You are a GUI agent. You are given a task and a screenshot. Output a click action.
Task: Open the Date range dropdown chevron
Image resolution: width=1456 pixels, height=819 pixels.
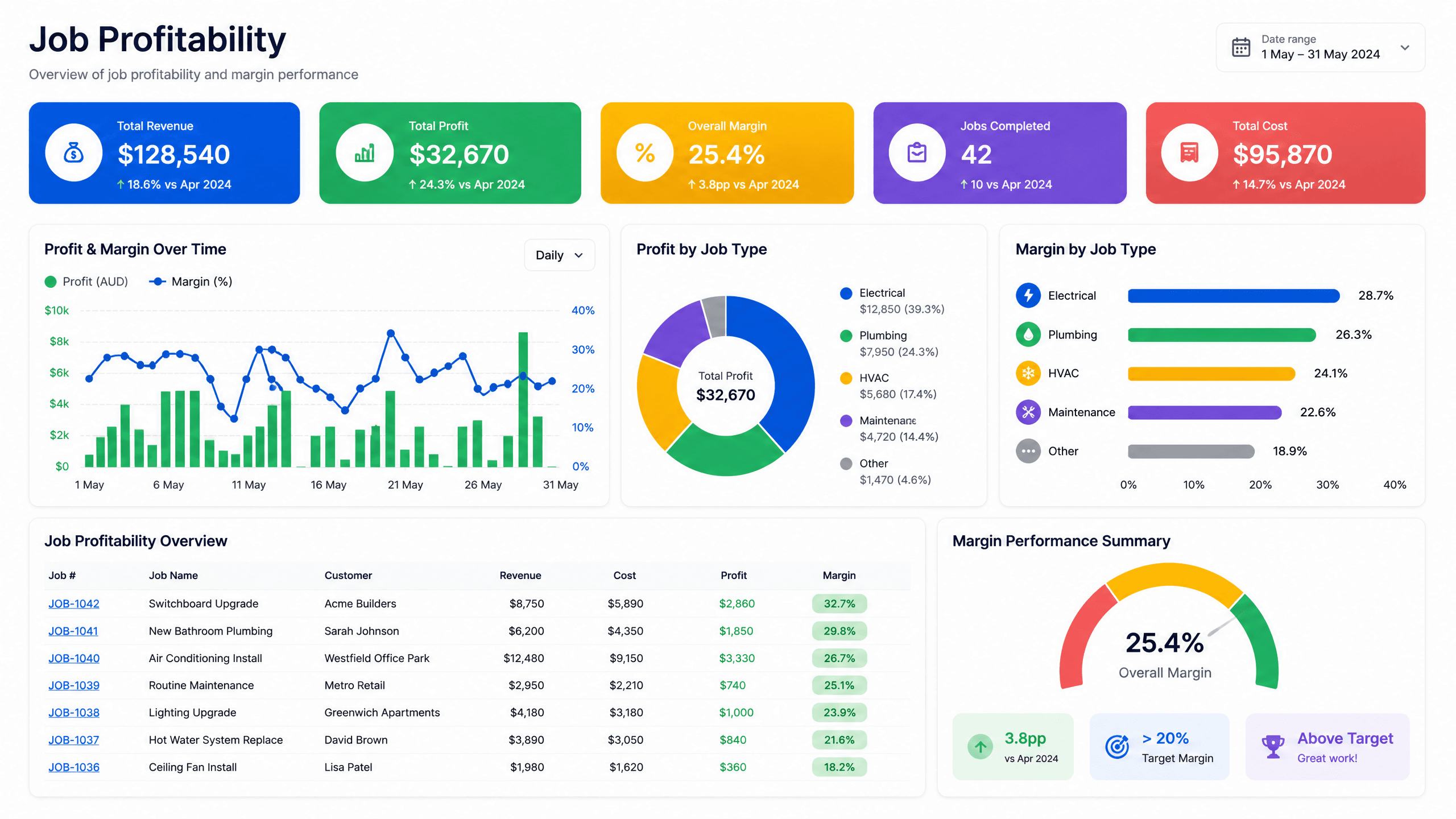pos(1405,47)
